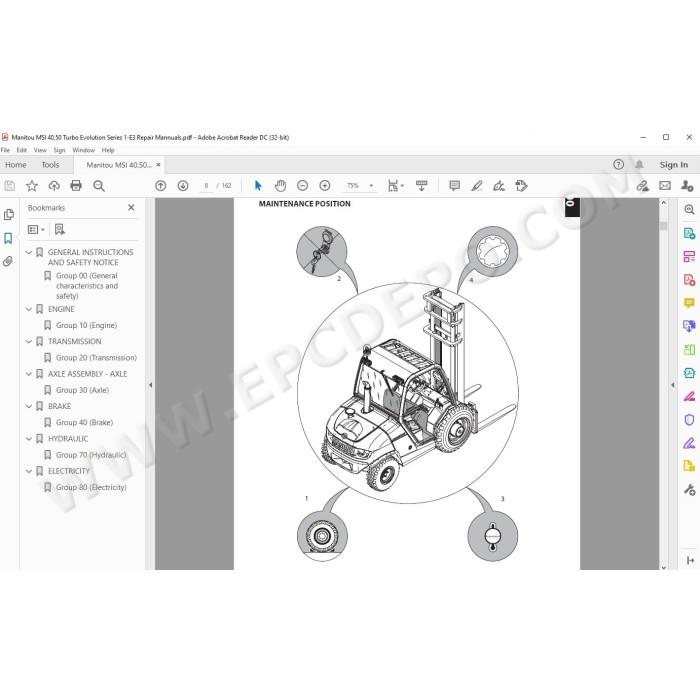The height and width of the screenshot is (700, 700).
Task: Click vertical scrollbar down arrow
Action: (664, 567)
